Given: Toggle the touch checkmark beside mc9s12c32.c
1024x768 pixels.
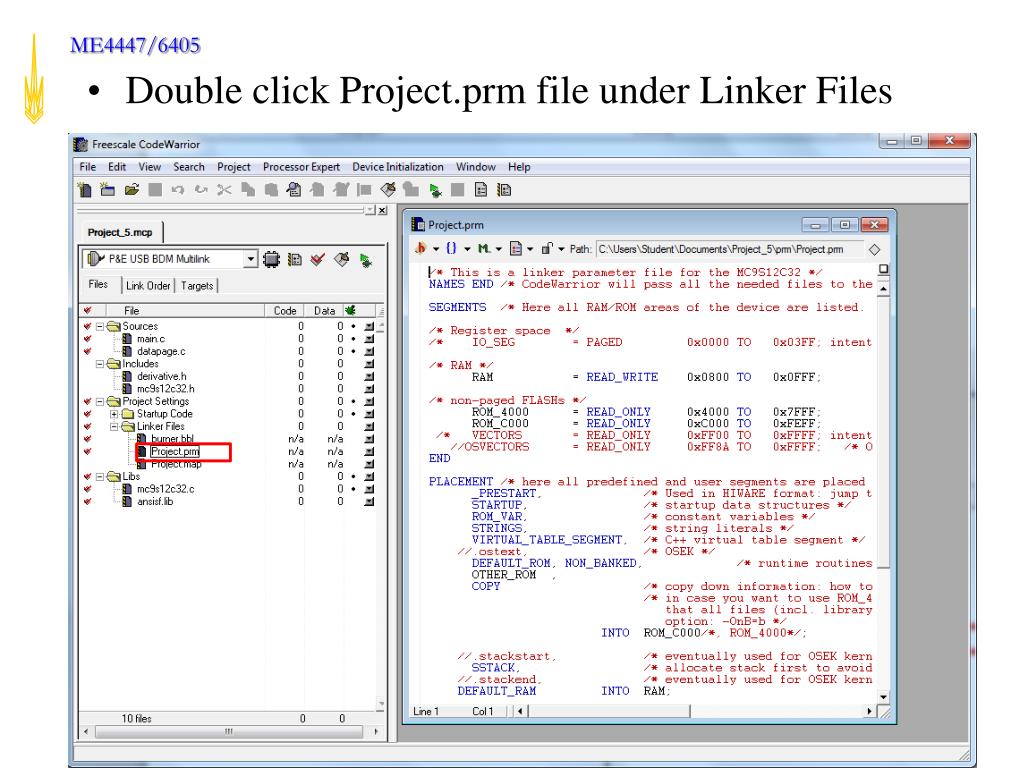Looking at the screenshot, I should click(88, 489).
